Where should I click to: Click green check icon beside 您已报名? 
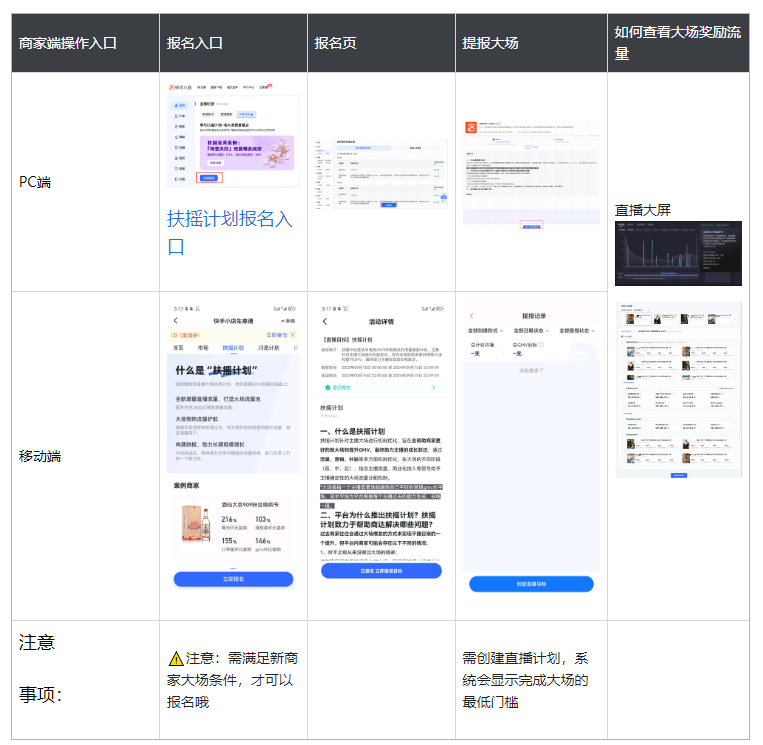tap(327, 387)
